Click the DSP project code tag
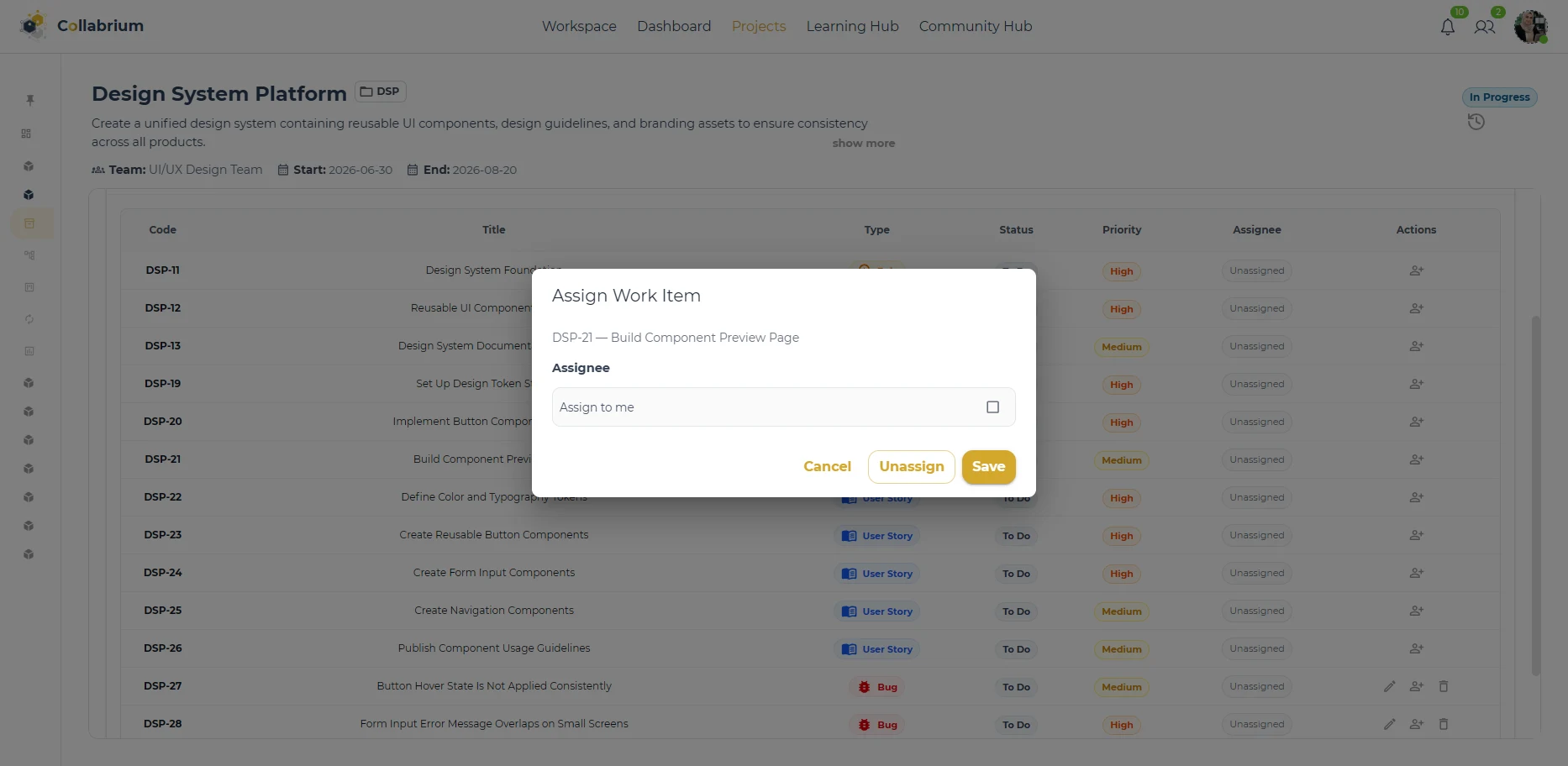The height and width of the screenshot is (766, 1568). point(381,92)
